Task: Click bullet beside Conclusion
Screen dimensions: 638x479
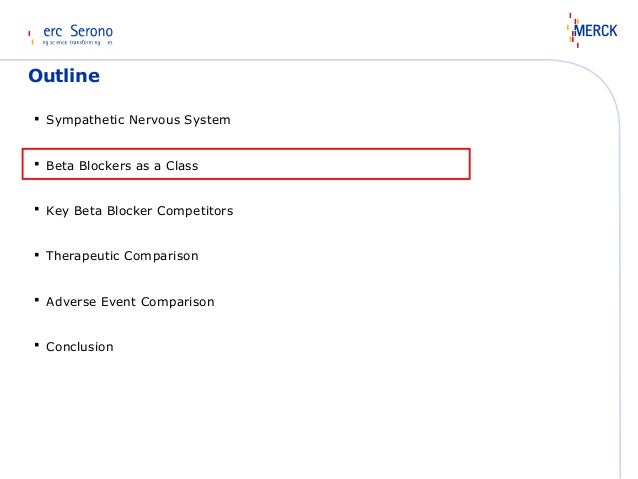Action: (x=37, y=345)
